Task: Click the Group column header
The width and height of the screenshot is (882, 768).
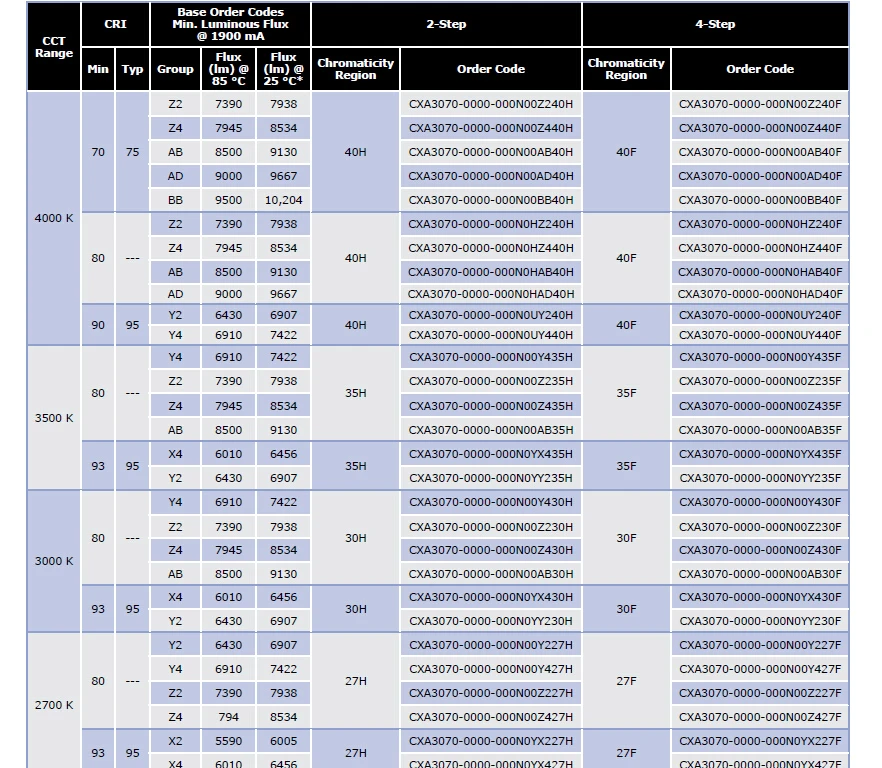Action: coord(175,69)
